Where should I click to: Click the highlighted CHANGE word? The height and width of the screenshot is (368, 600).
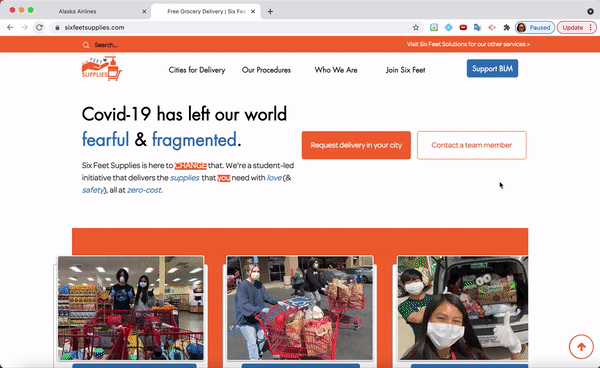(191, 166)
